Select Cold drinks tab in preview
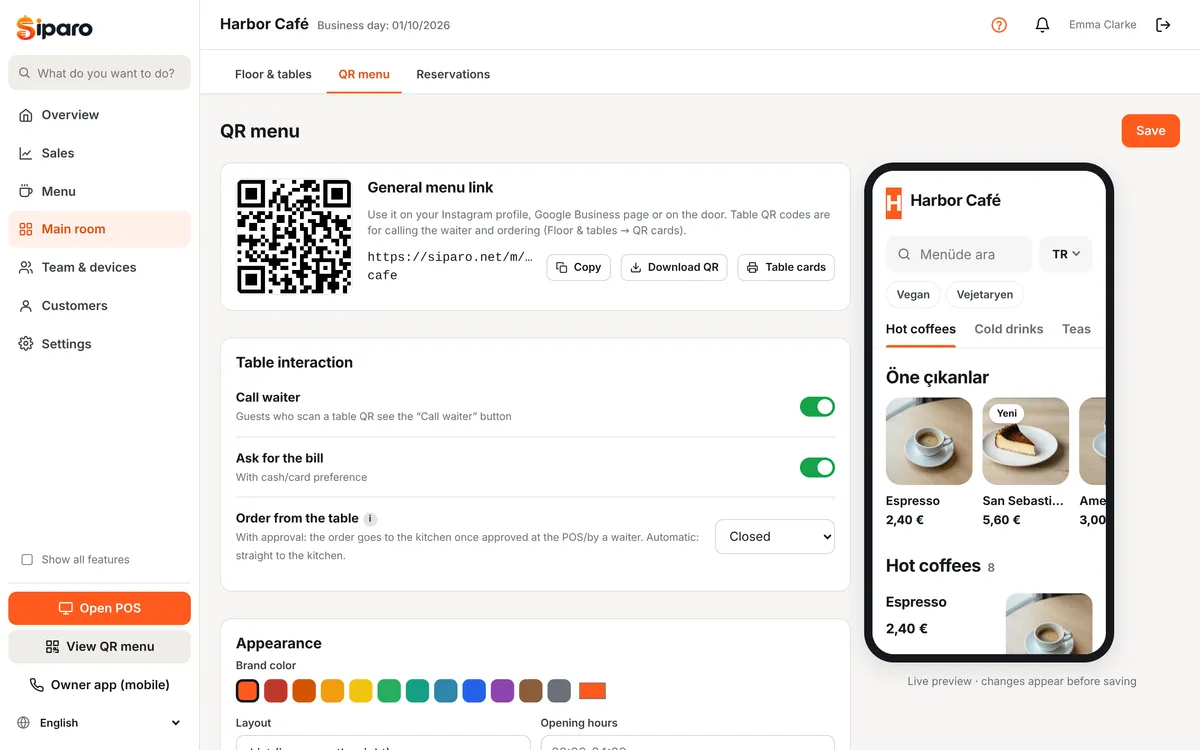 pos(1009,329)
